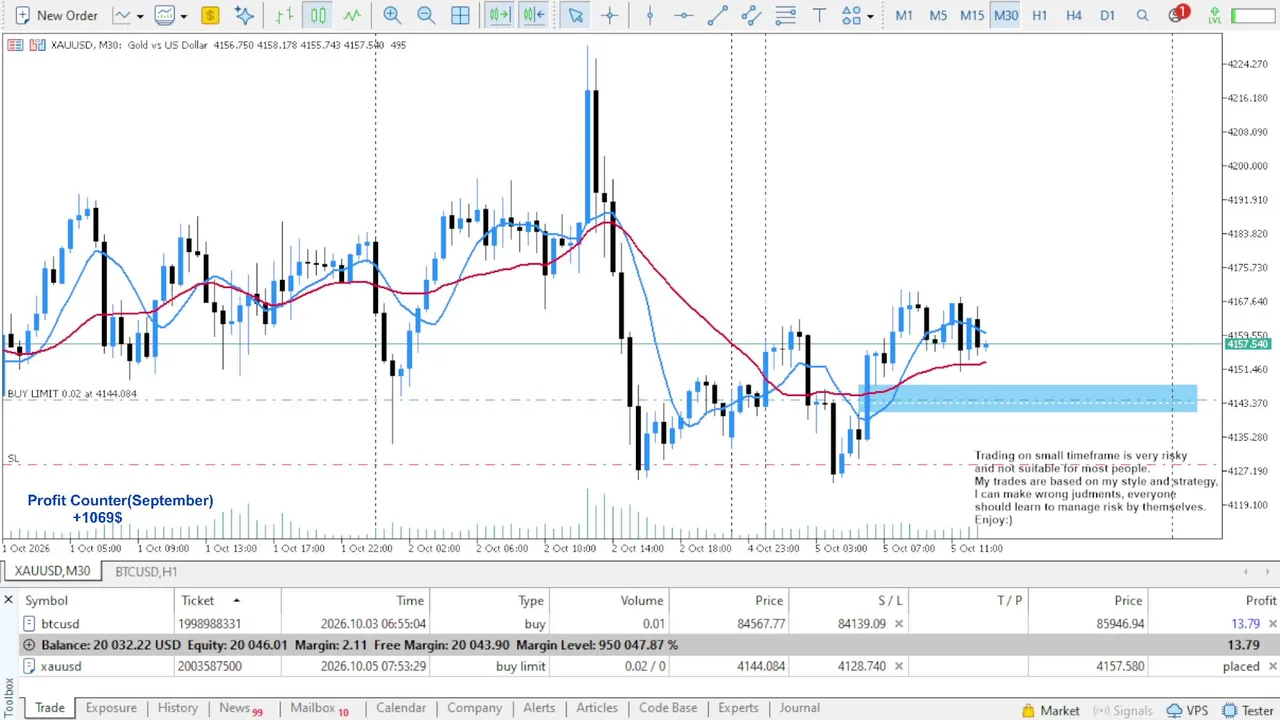Viewport: 1280px width, 720px height.
Task: Select the crosshair tool
Action: pos(609,15)
